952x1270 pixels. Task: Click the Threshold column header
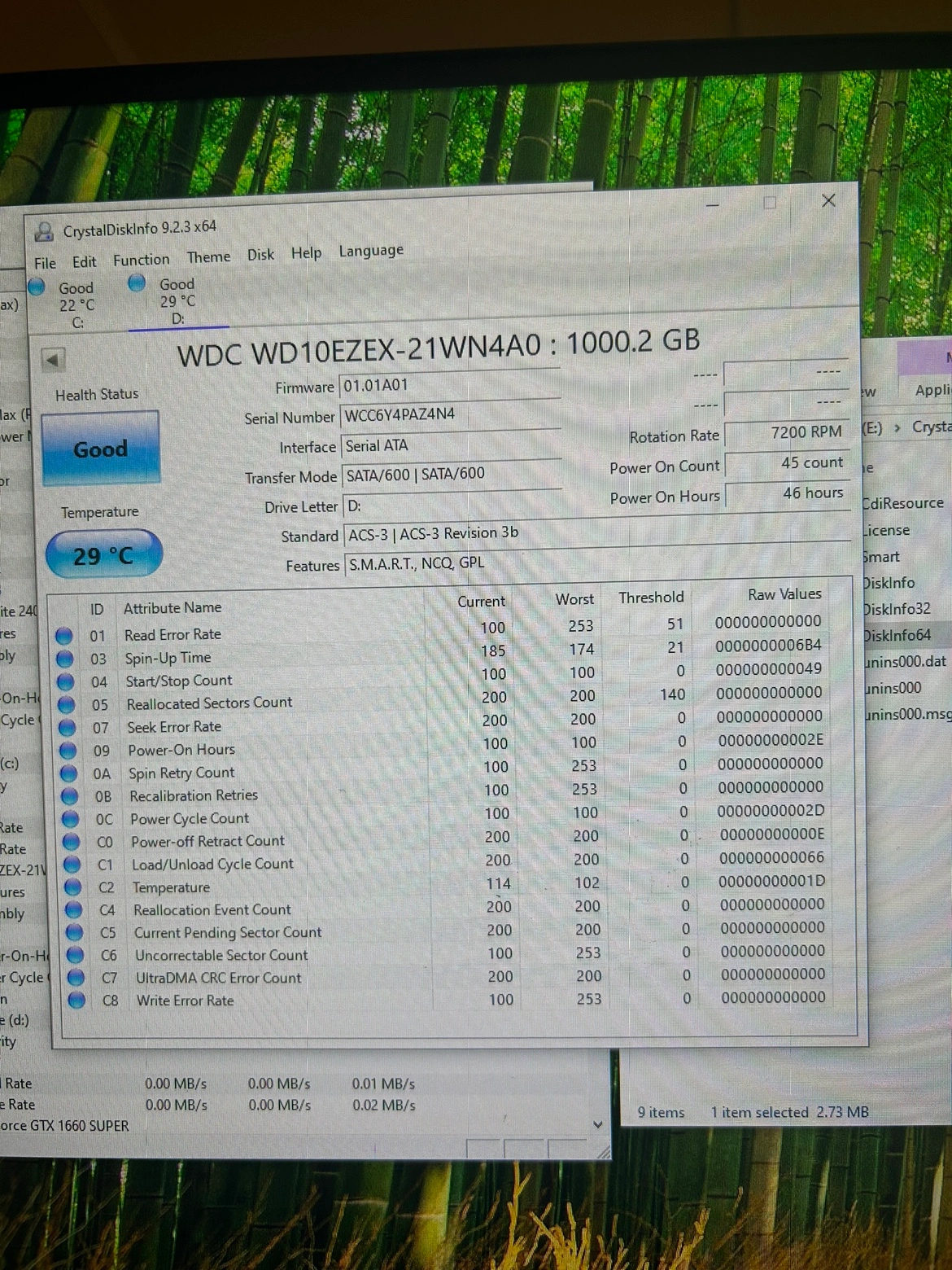[x=651, y=598]
